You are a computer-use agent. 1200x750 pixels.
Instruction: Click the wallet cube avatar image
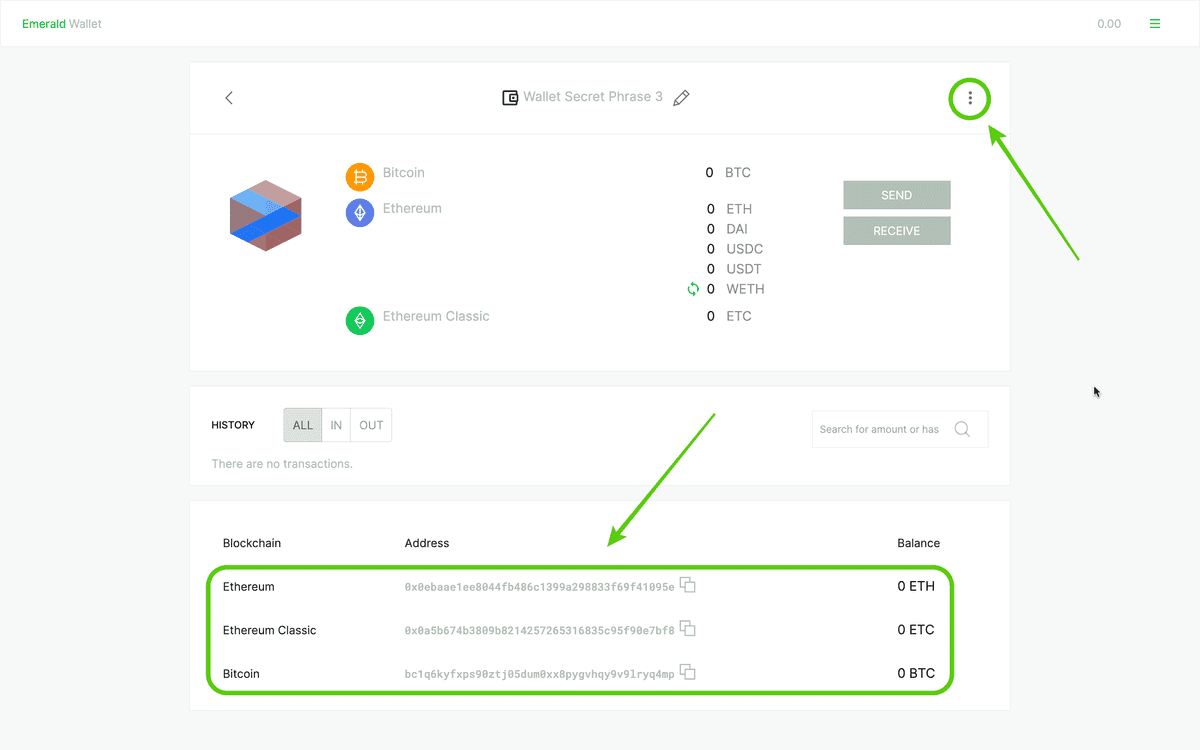(x=266, y=215)
